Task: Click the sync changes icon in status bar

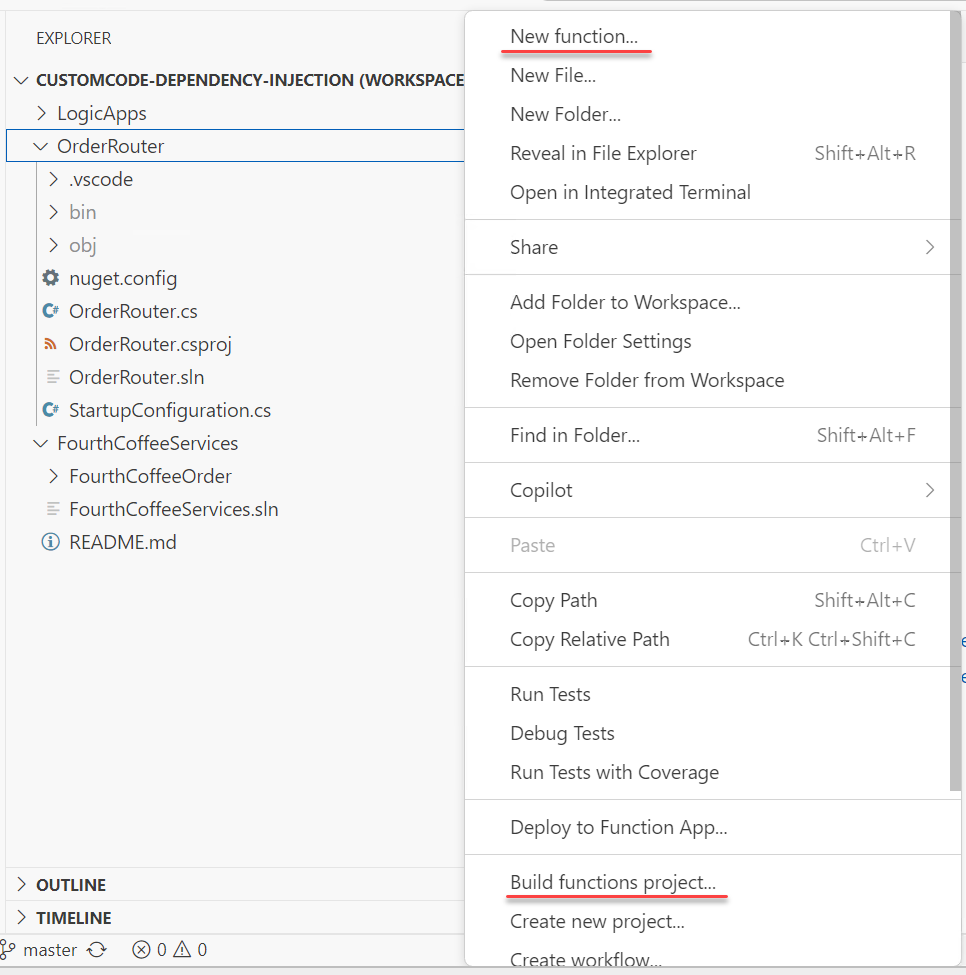Action: (x=97, y=950)
